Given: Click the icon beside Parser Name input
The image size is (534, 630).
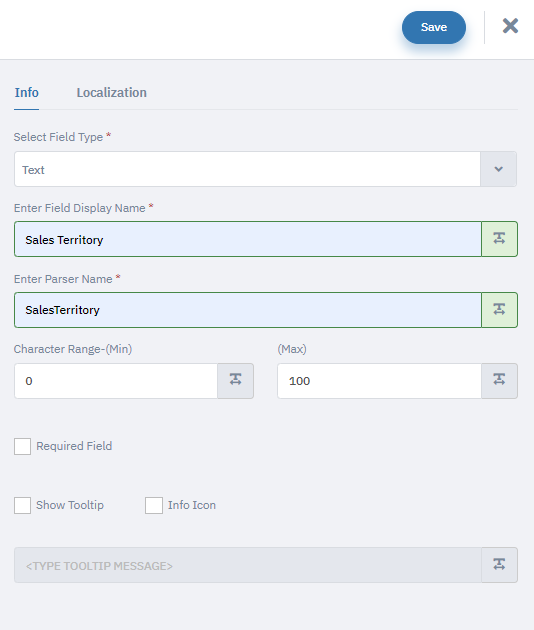Looking at the screenshot, I should pyautogui.click(x=499, y=310).
